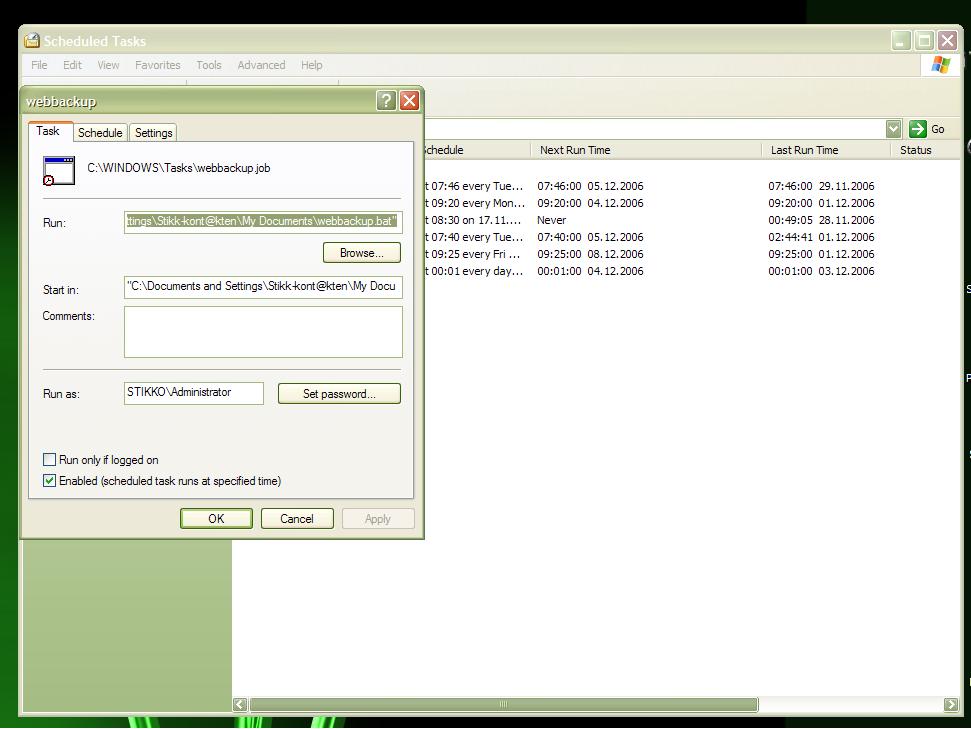Click the C:\WINDOWS\Tasks\webbackup.job path text
The image size is (971, 729).
click(178, 168)
